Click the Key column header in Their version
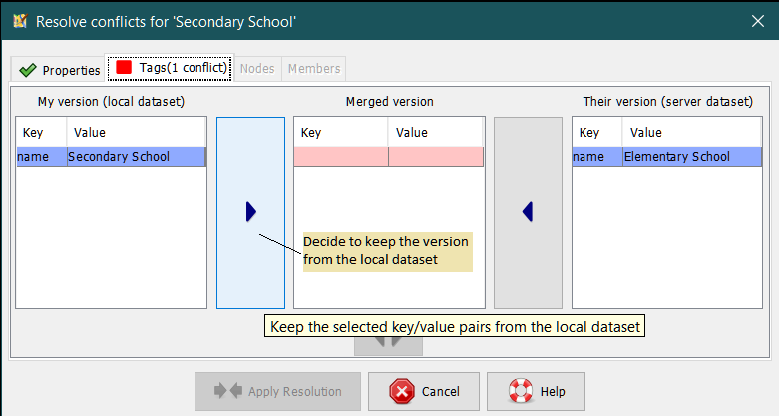Image resolution: width=779 pixels, height=416 pixels. coord(597,132)
